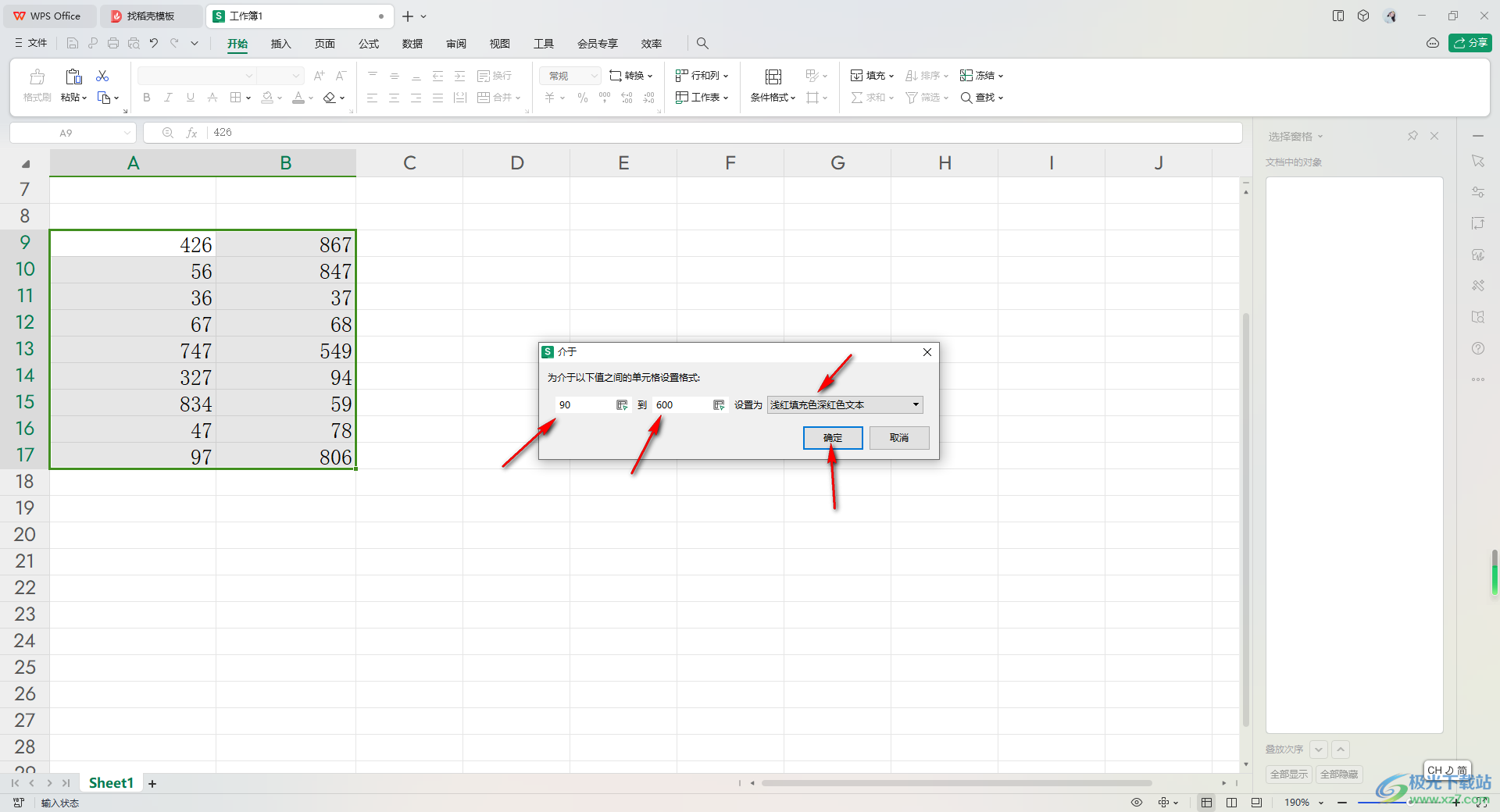The height and width of the screenshot is (812, 1500).
Task: Click the Name Box showing A9
Action: click(73, 133)
